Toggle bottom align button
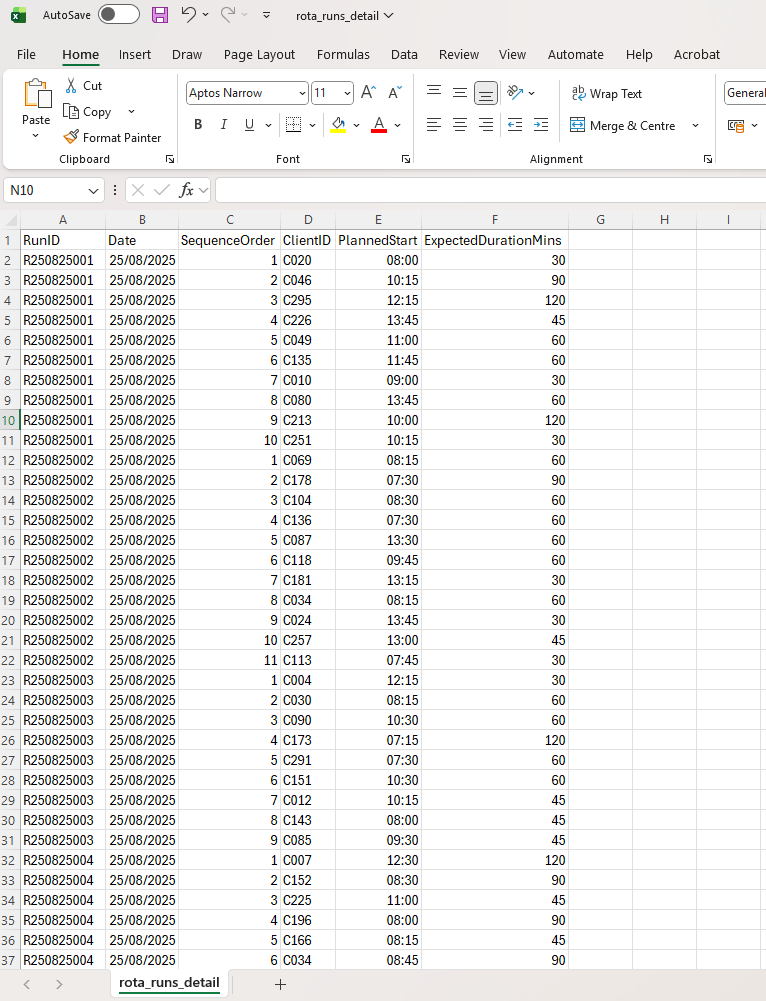Screen dimensions: 766x1001 pos(486,93)
